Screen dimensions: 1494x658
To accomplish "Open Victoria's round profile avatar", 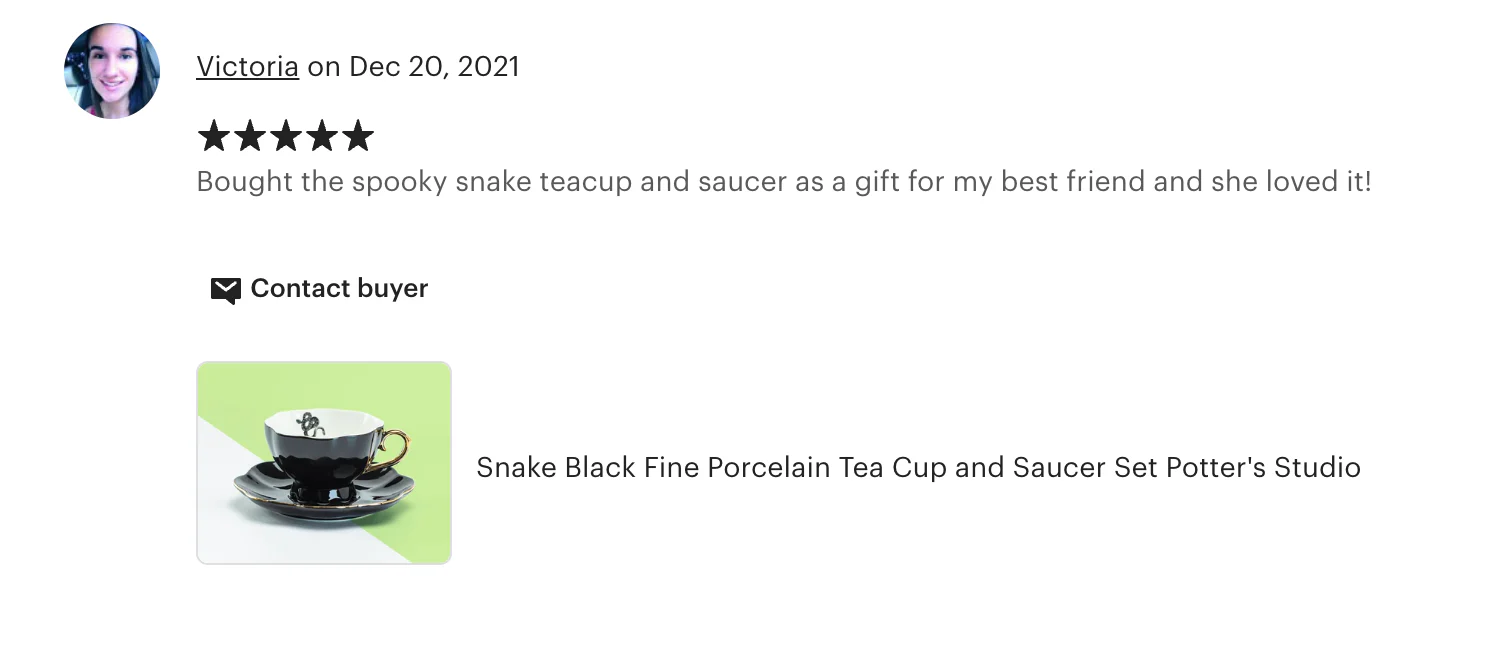I will 112,71.
